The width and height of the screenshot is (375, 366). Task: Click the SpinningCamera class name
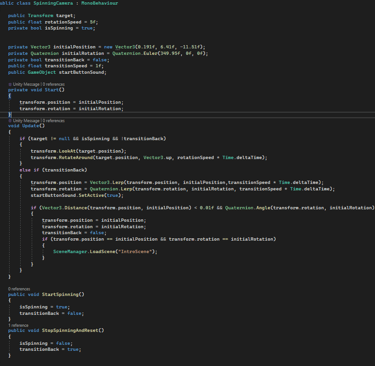52,3
